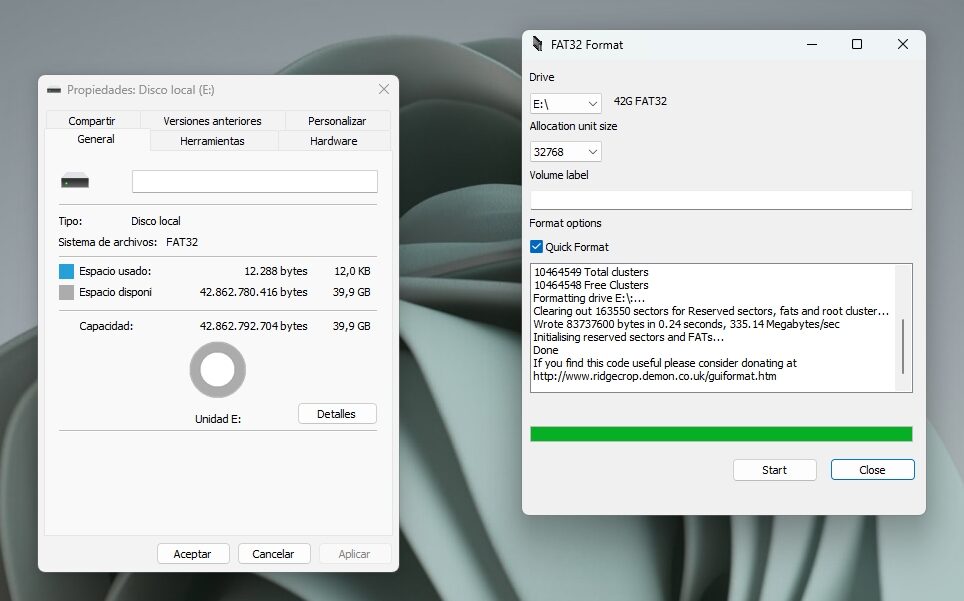This screenshot has width=964, height=601.
Task: Maximize the FAT32 Format window
Action: pyautogui.click(x=856, y=44)
